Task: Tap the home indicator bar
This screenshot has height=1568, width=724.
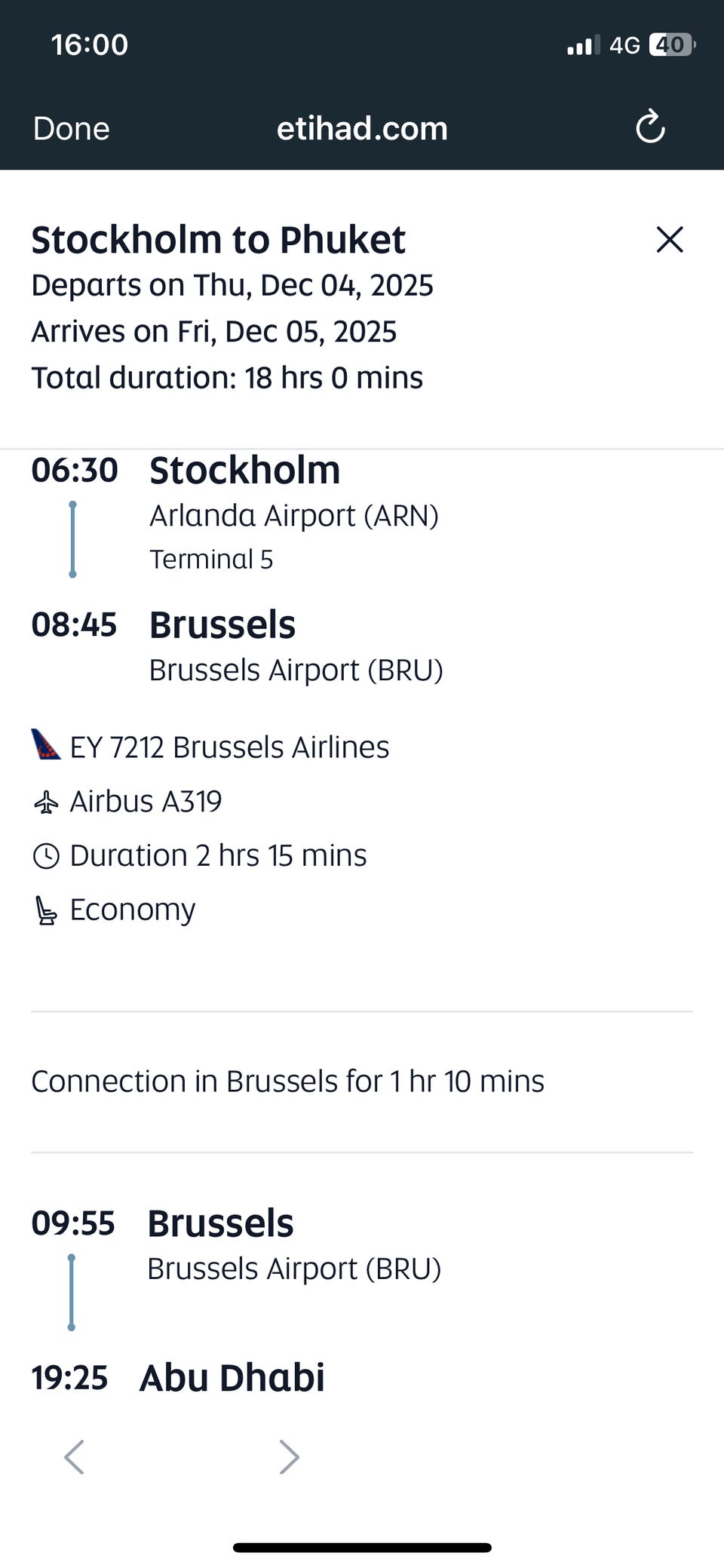Action: pyautogui.click(x=362, y=1548)
